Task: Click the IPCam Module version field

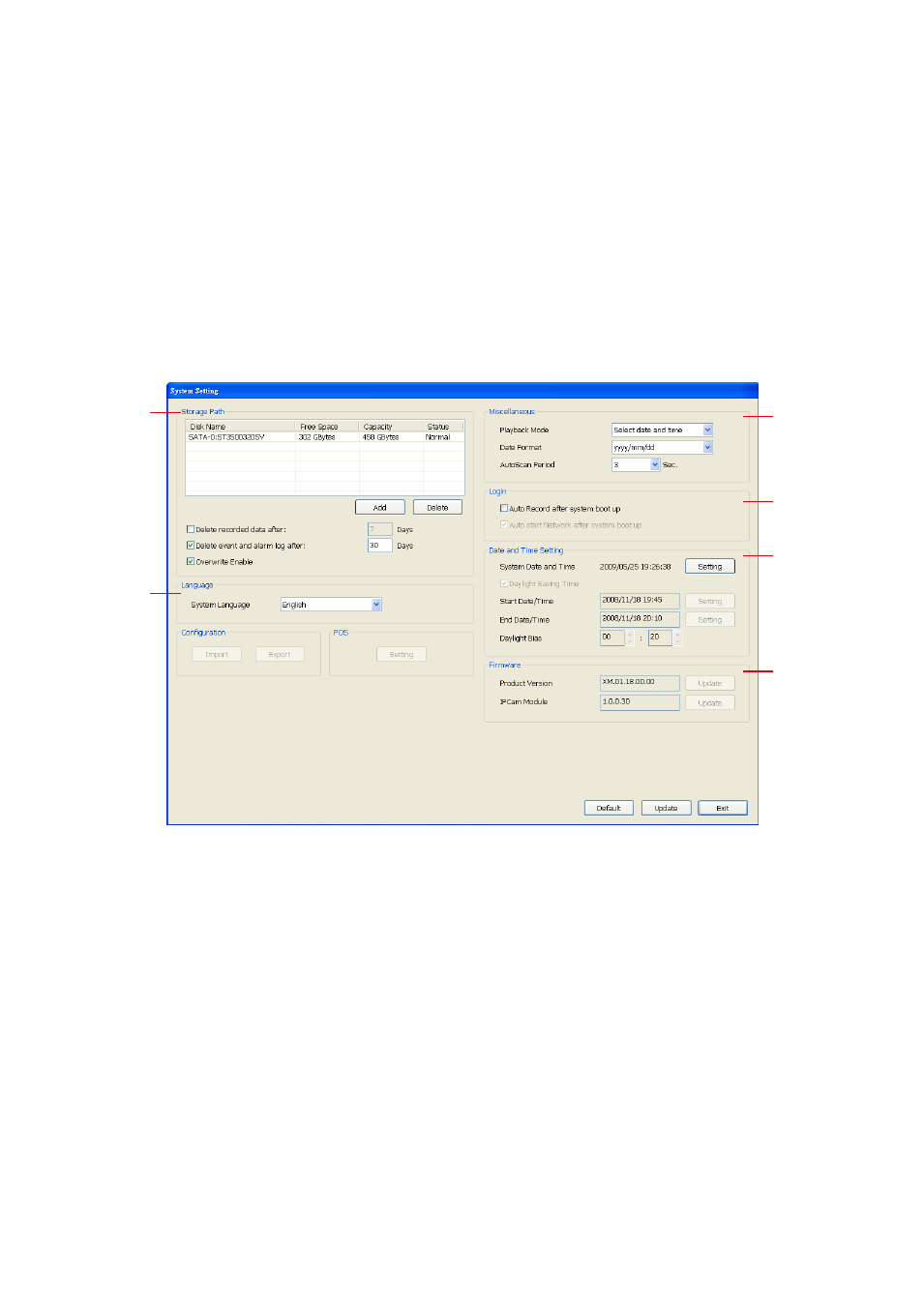Action: point(640,702)
